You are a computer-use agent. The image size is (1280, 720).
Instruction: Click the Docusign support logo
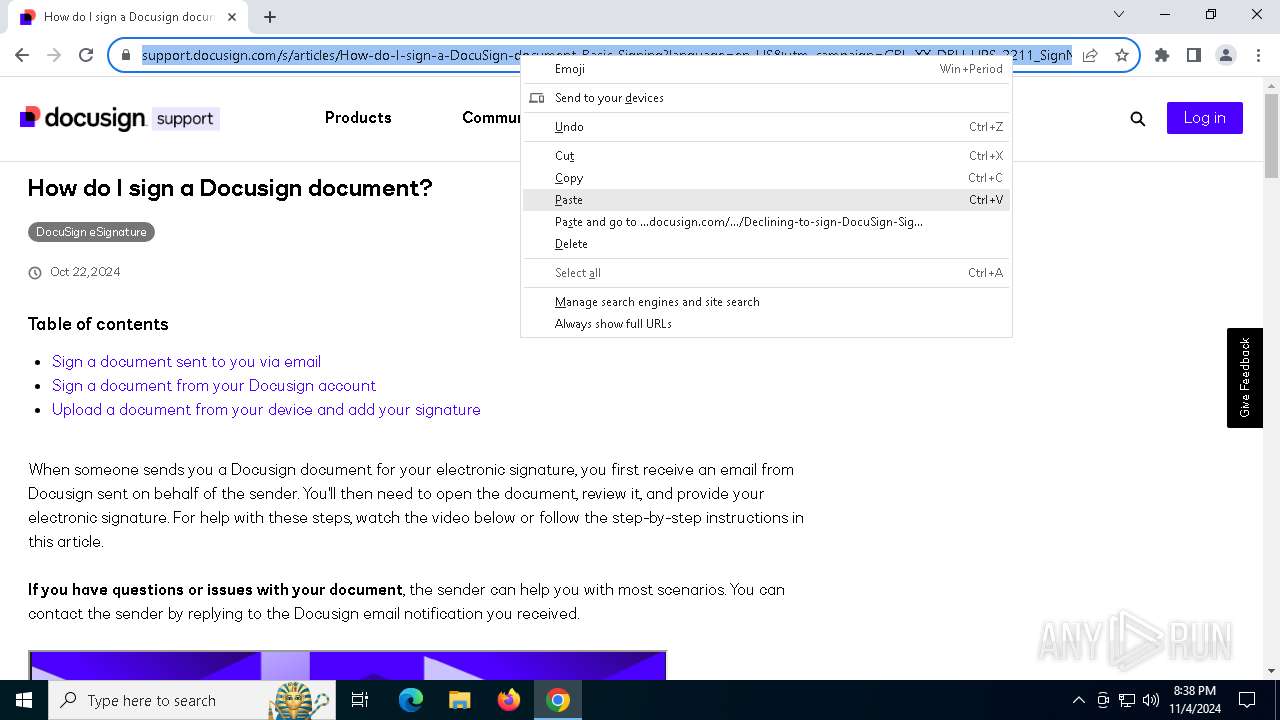pyautogui.click(x=119, y=118)
